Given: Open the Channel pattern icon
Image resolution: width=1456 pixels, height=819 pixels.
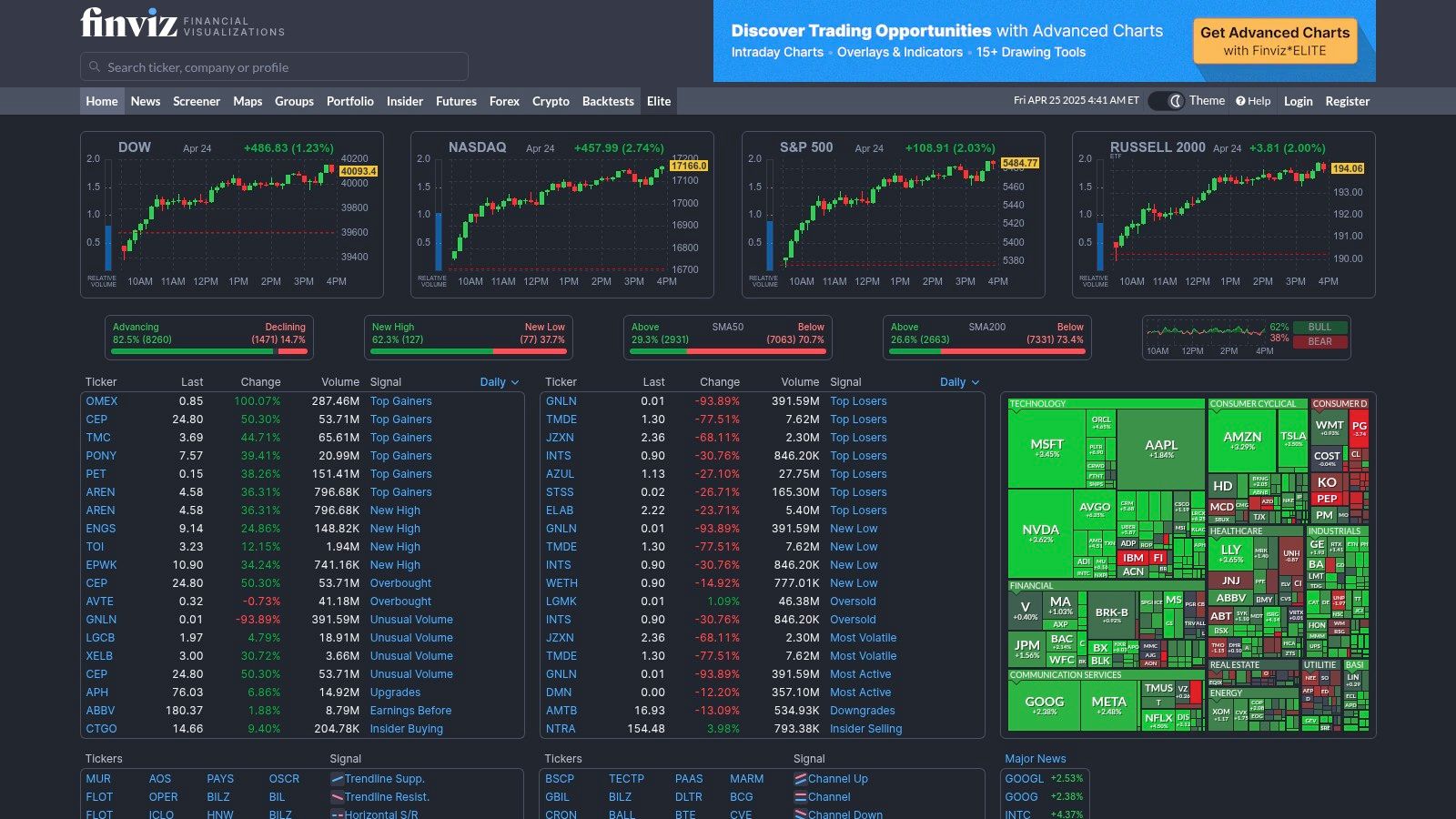Looking at the screenshot, I should coord(800,797).
